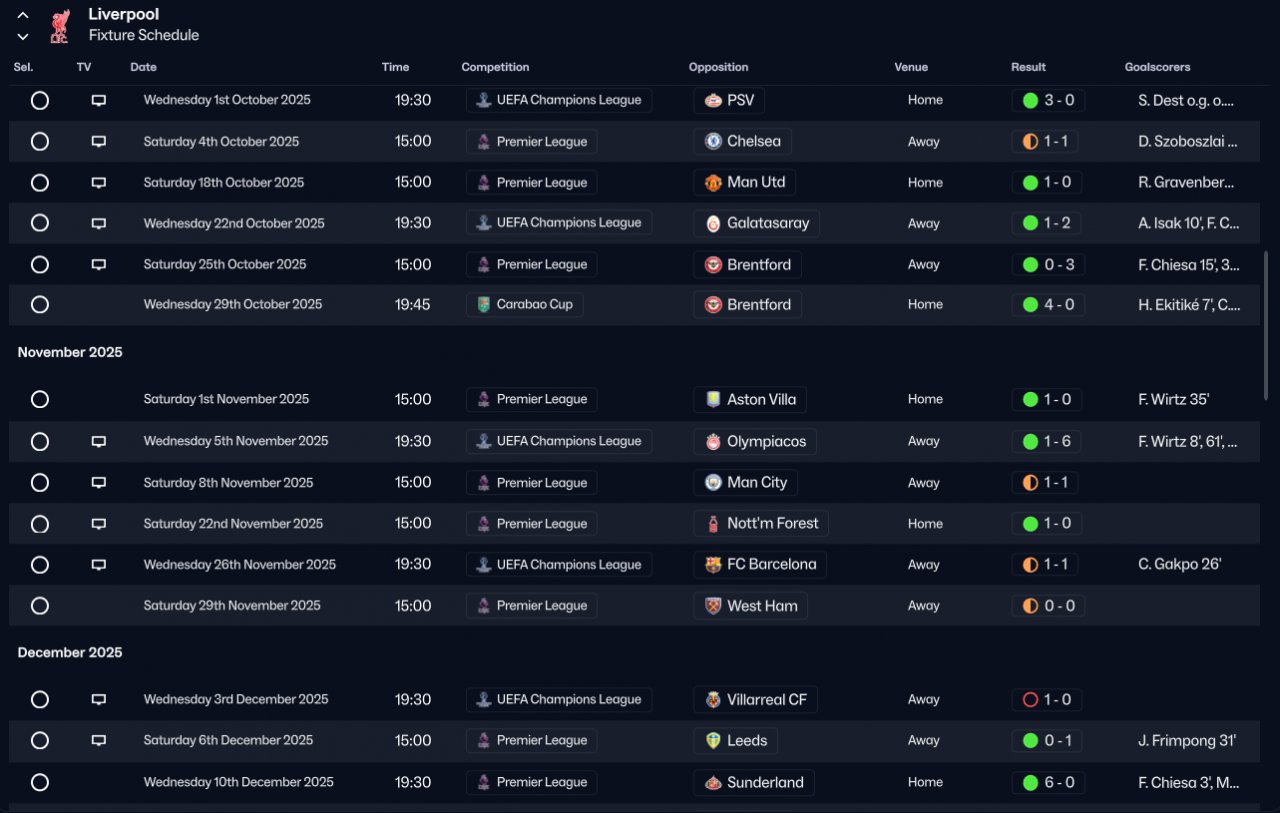Viewport: 1280px width, 813px height.
Task: Click the Sunderland club badge
Action: (713, 783)
